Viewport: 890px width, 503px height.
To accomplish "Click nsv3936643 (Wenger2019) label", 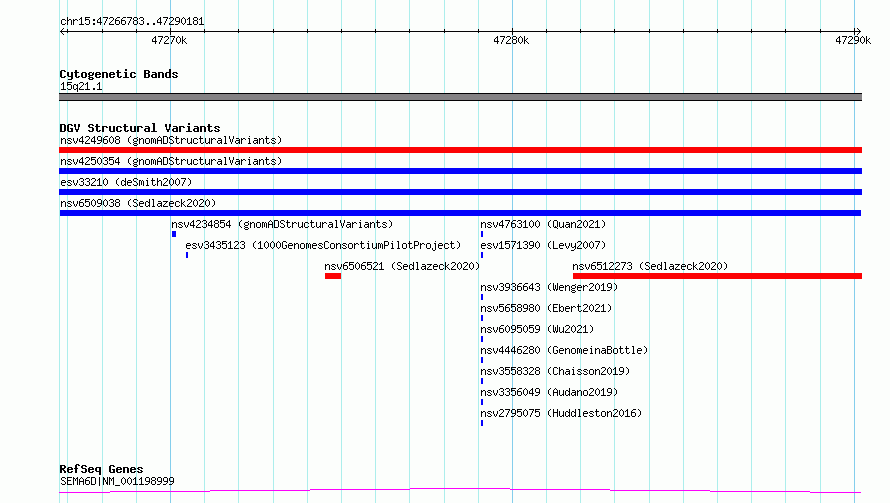I will pos(549,287).
